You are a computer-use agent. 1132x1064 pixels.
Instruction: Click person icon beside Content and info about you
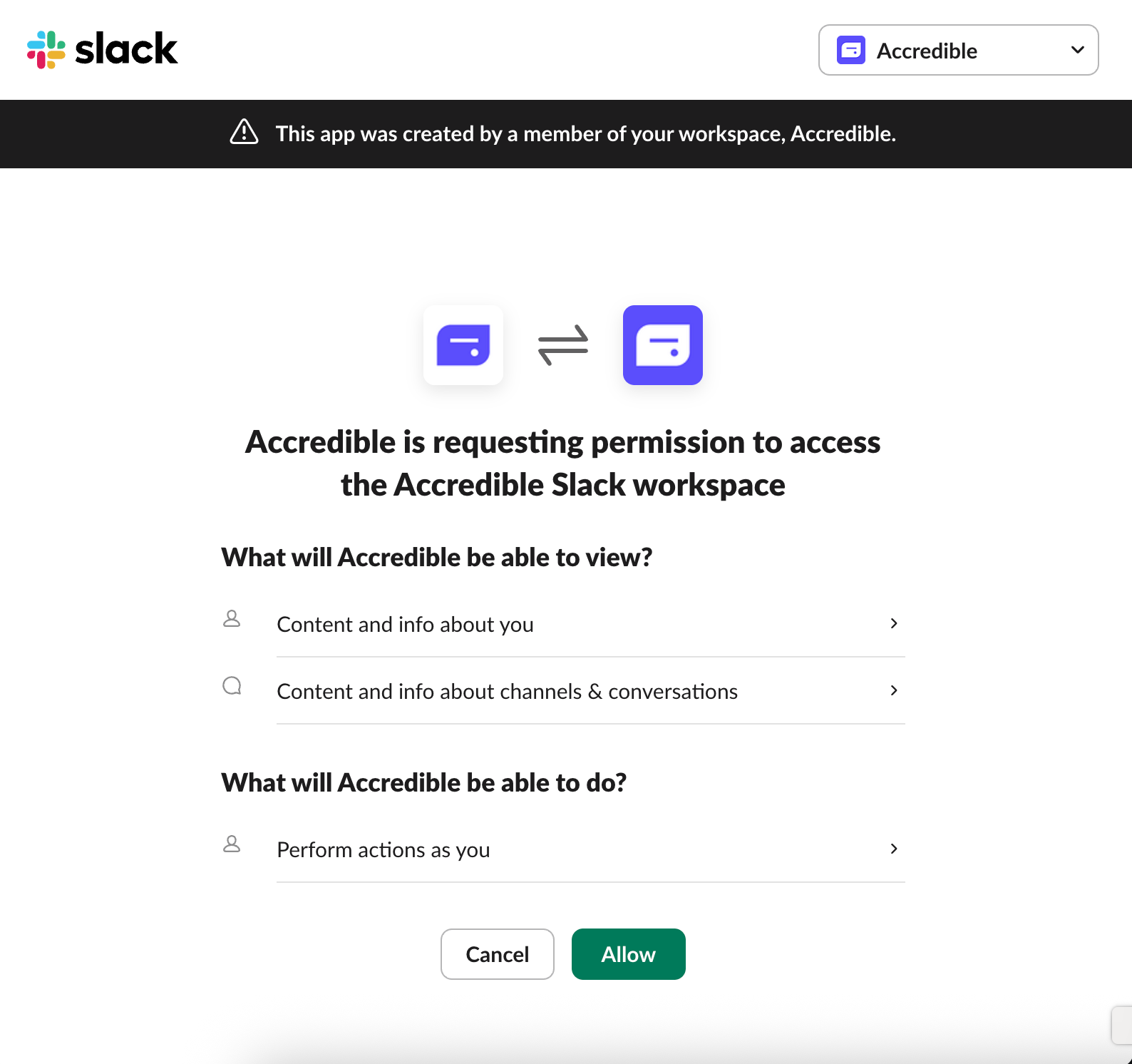[x=232, y=618]
